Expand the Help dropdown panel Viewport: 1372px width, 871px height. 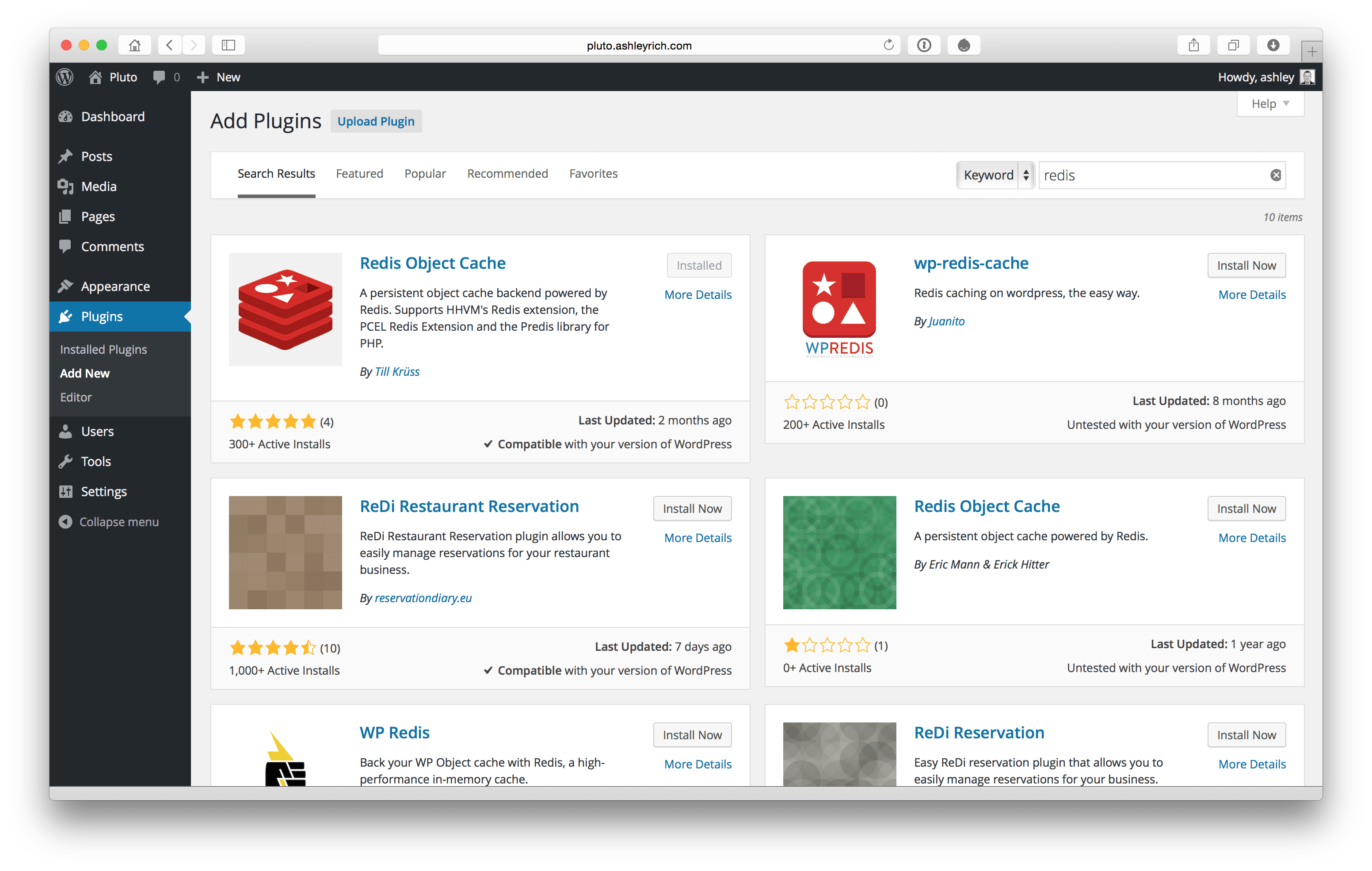(1269, 103)
